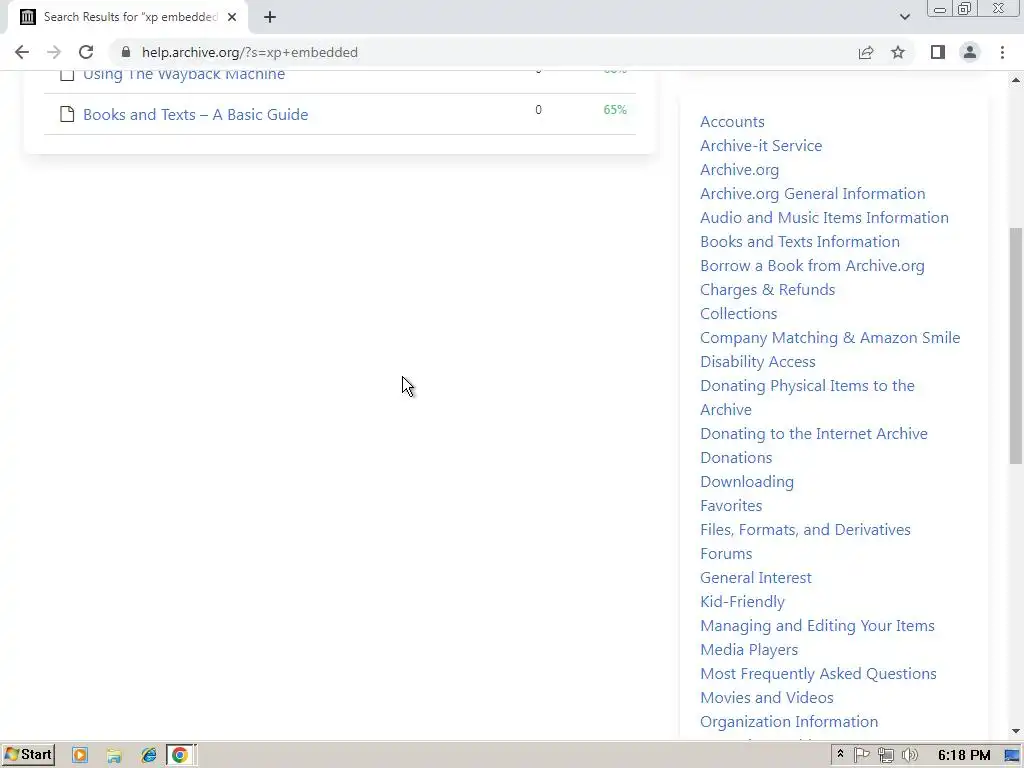Open the browser side panel

pos(938,52)
